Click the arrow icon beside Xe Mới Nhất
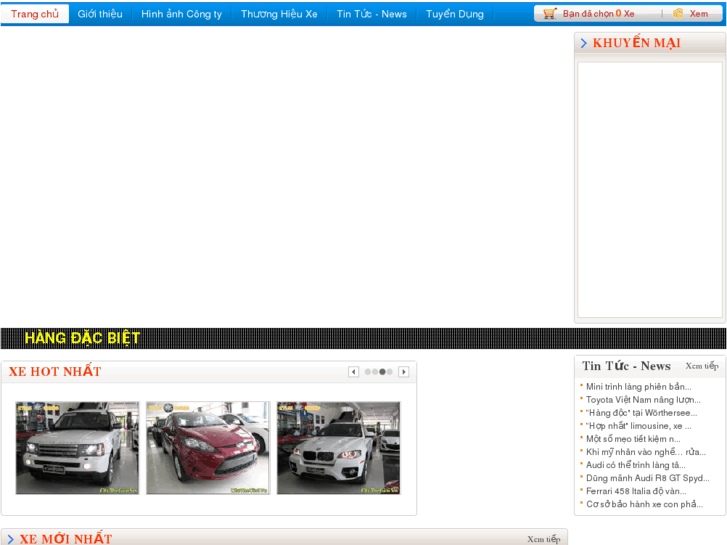The image size is (727, 545). coord(10,539)
